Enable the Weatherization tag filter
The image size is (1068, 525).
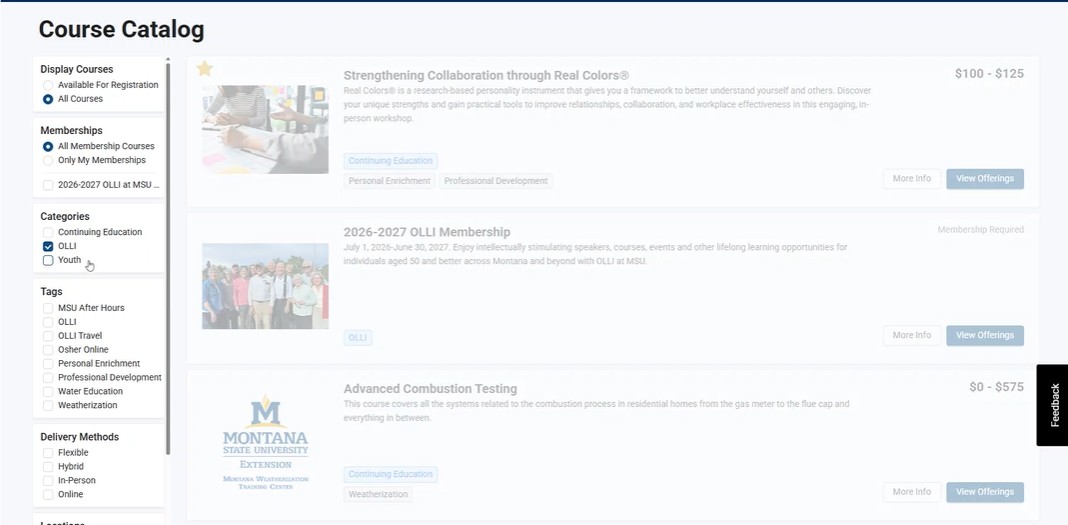point(48,405)
